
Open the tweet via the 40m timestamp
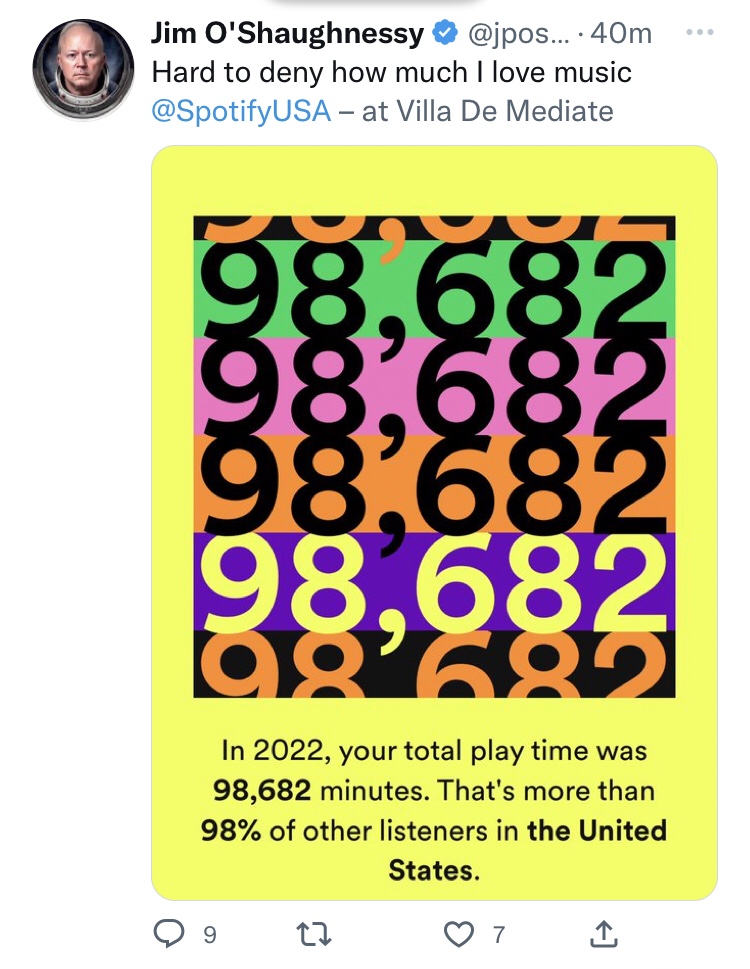(x=621, y=34)
